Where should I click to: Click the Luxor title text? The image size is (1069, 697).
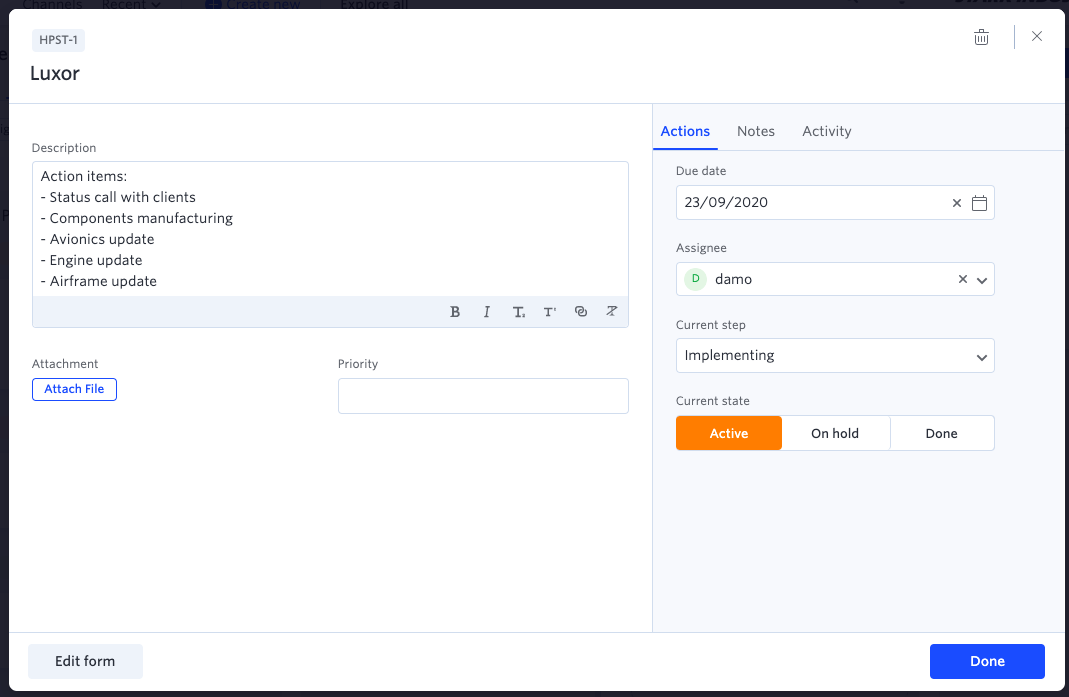click(55, 73)
